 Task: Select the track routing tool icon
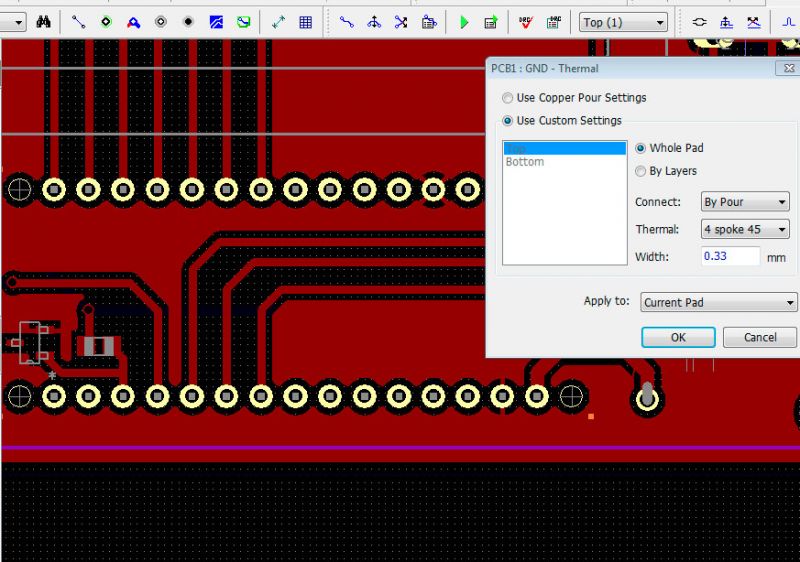point(79,22)
